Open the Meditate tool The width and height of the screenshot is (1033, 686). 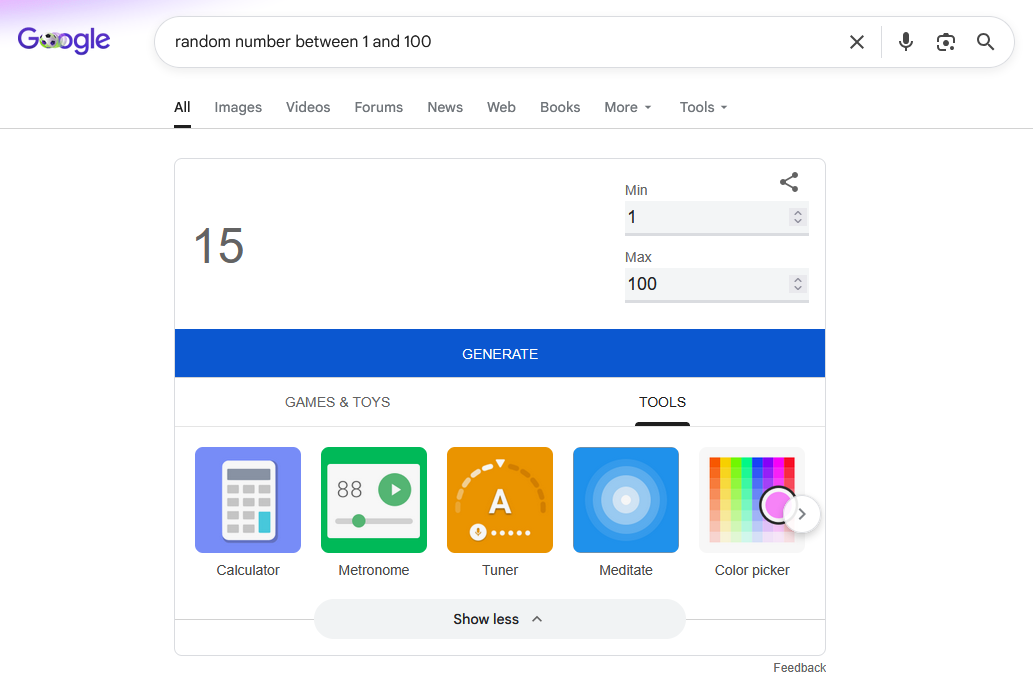(x=626, y=500)
